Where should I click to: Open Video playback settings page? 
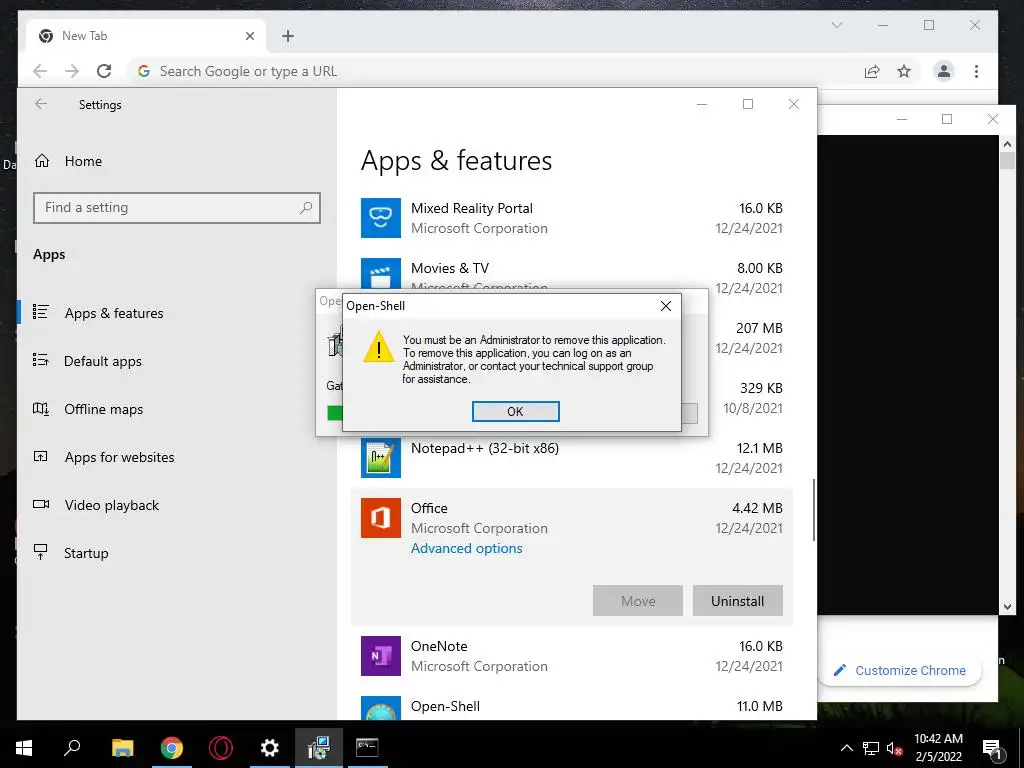click(x=112, y=505)
